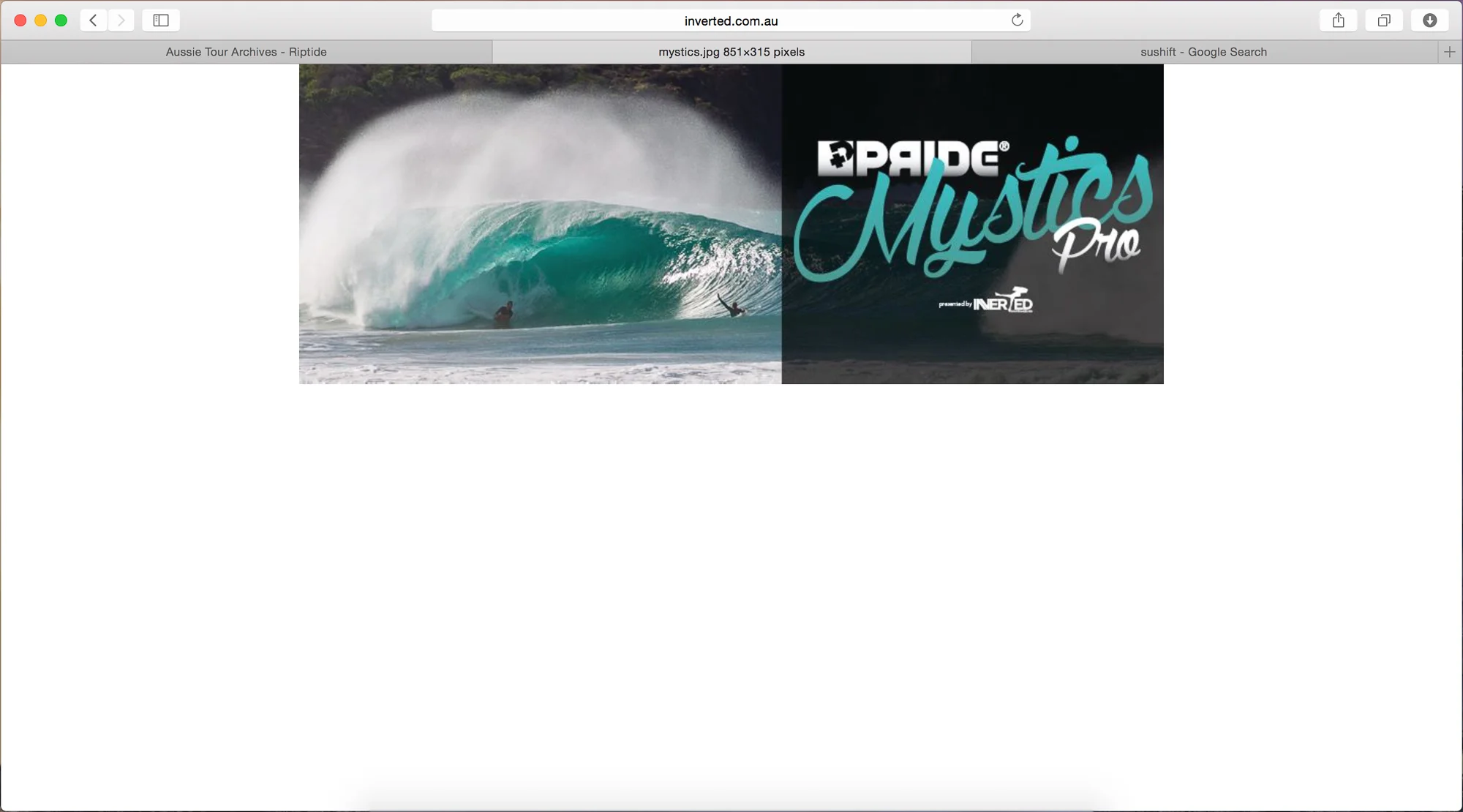Reload the current page
1463x812 pixels.
[x=1017, y=20]
